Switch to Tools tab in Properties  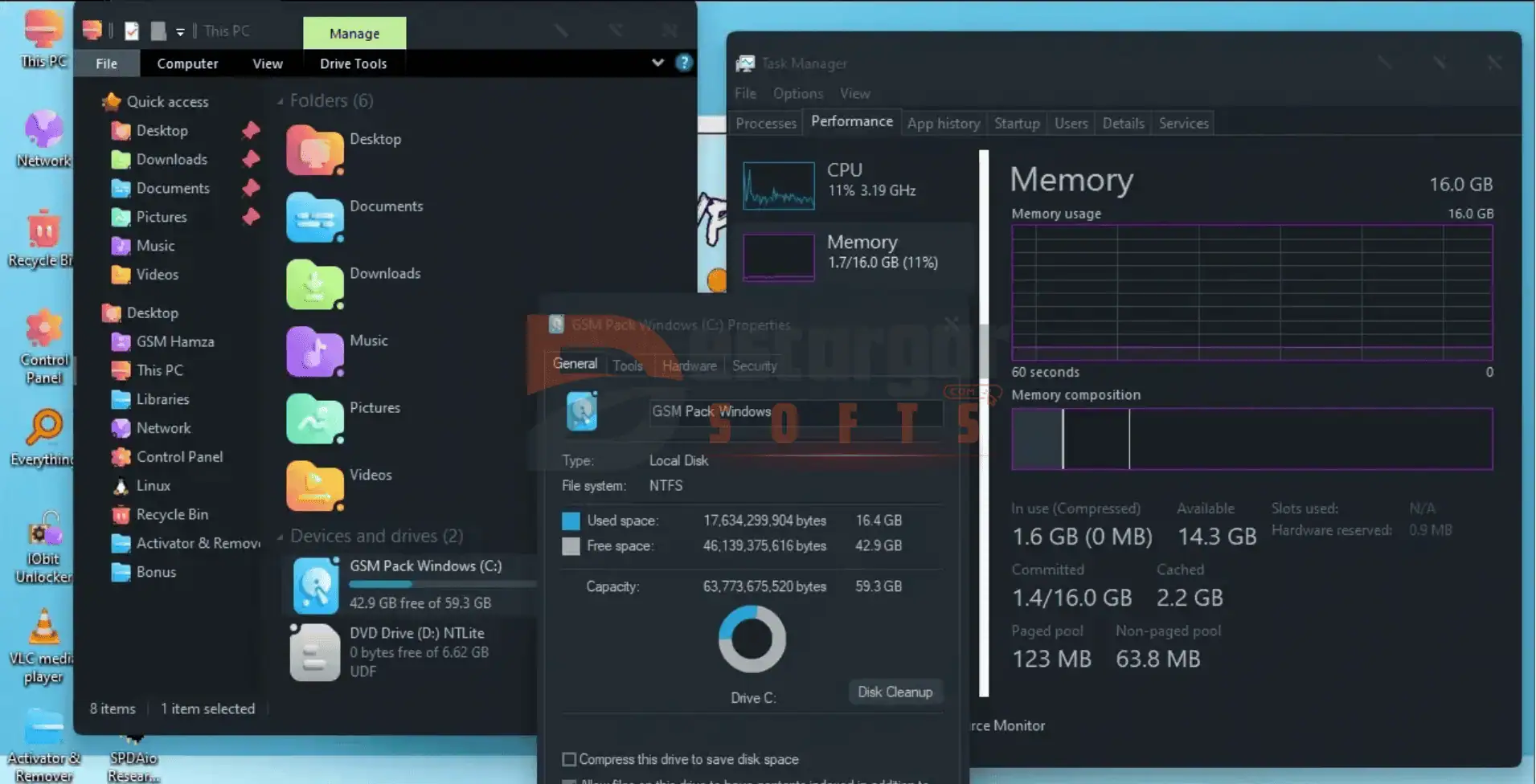(x=627, y=365)
